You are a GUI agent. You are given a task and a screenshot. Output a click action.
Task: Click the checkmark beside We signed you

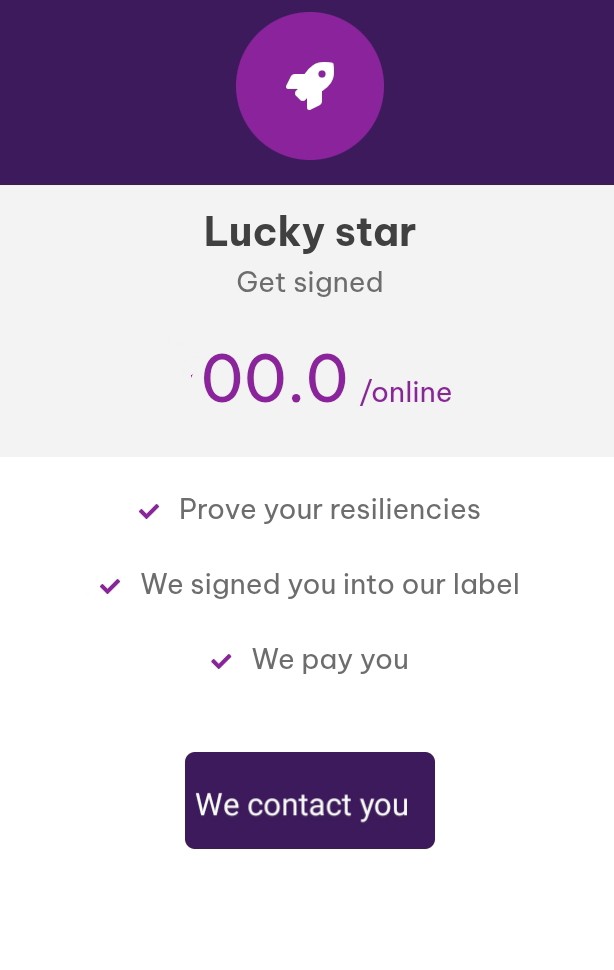tap(110, 585)
